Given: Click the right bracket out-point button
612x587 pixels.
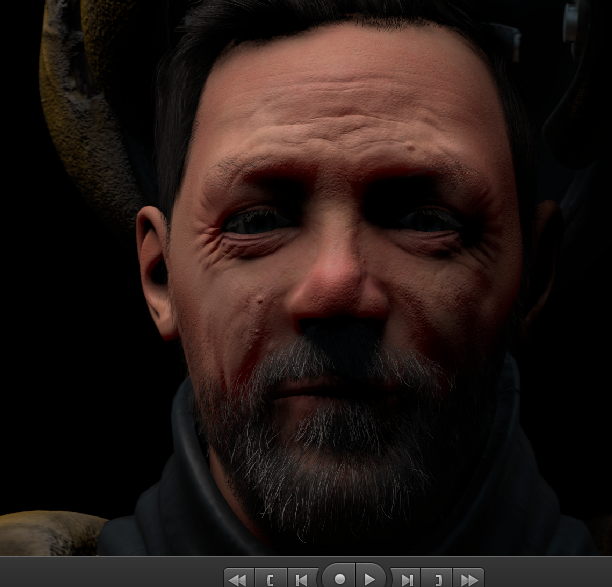Looking at the screenshot, I should [437, 578].
